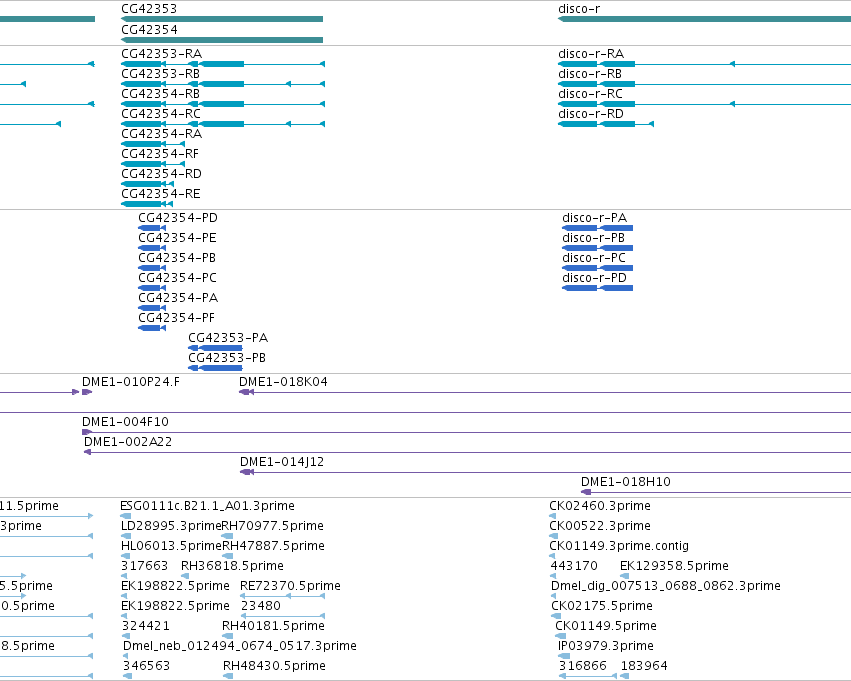This screenshot has height=681, width=851.
Task: Click EST label CK02460.3prime
Action: click(600, 506)
